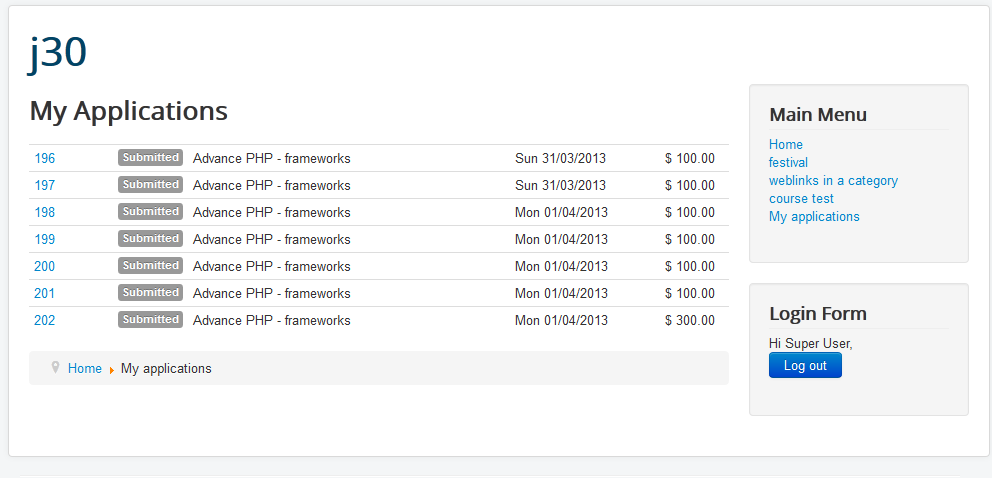Open festival from the Main Menu
Viewport: 992px width, 478px height.
788,162
